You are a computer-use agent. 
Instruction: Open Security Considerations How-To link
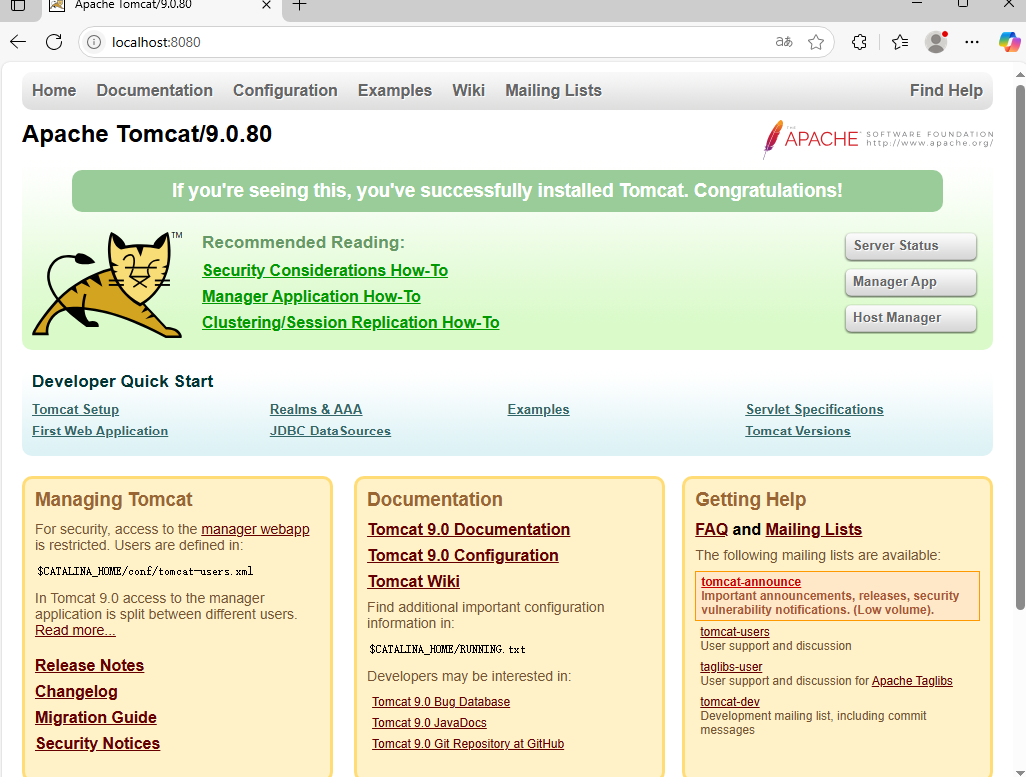tap(325, 270)
